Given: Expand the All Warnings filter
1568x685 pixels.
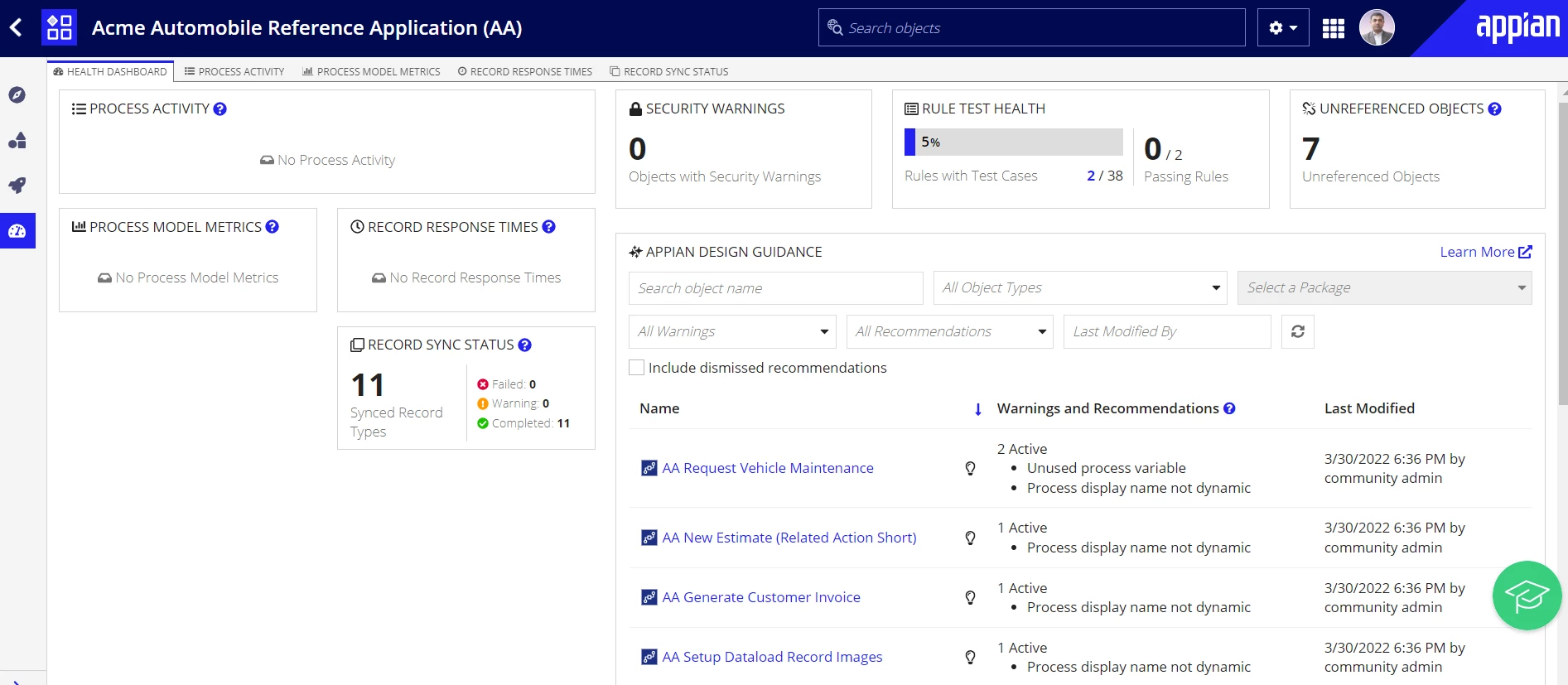Looking at the screenshot, I should pyautogui.click(x=732, y=331).
